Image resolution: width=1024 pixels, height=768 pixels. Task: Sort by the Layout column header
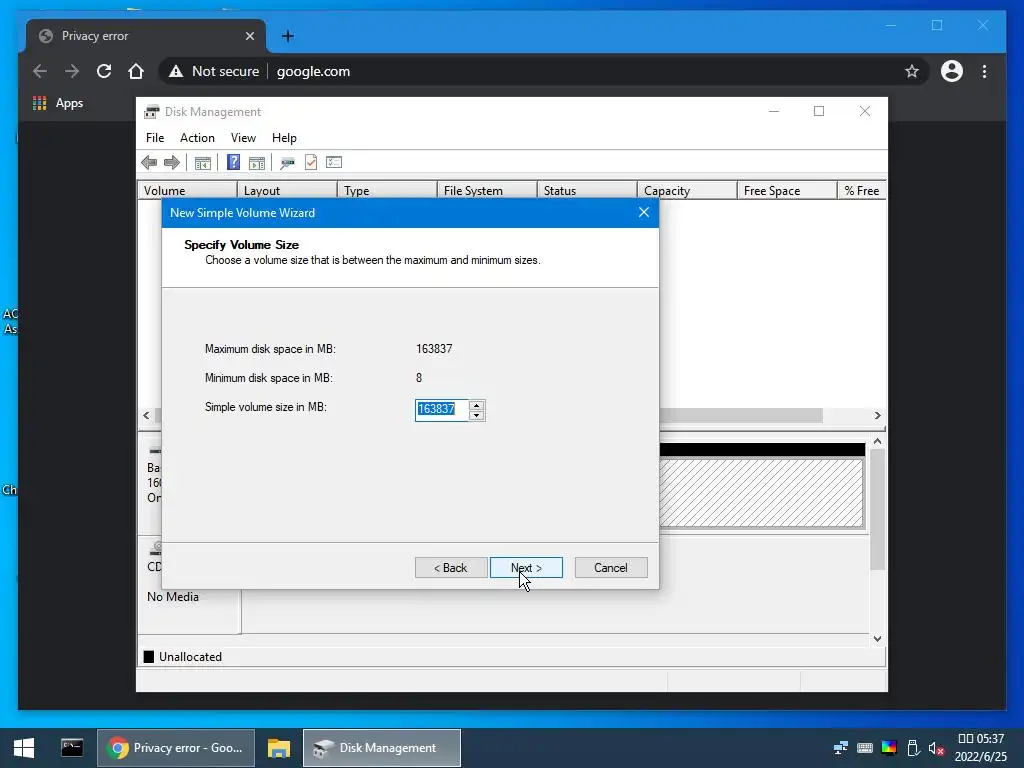pos(287,191)
